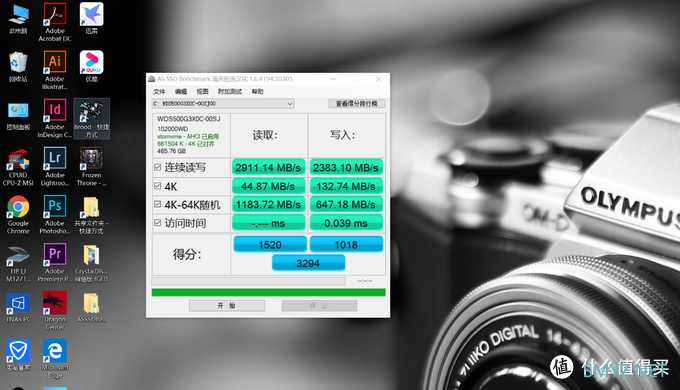Image resolution: width=680 pixels, height=390 pixels.
Task: Launch Google Chrome from desktop
Action: [18, 215]
